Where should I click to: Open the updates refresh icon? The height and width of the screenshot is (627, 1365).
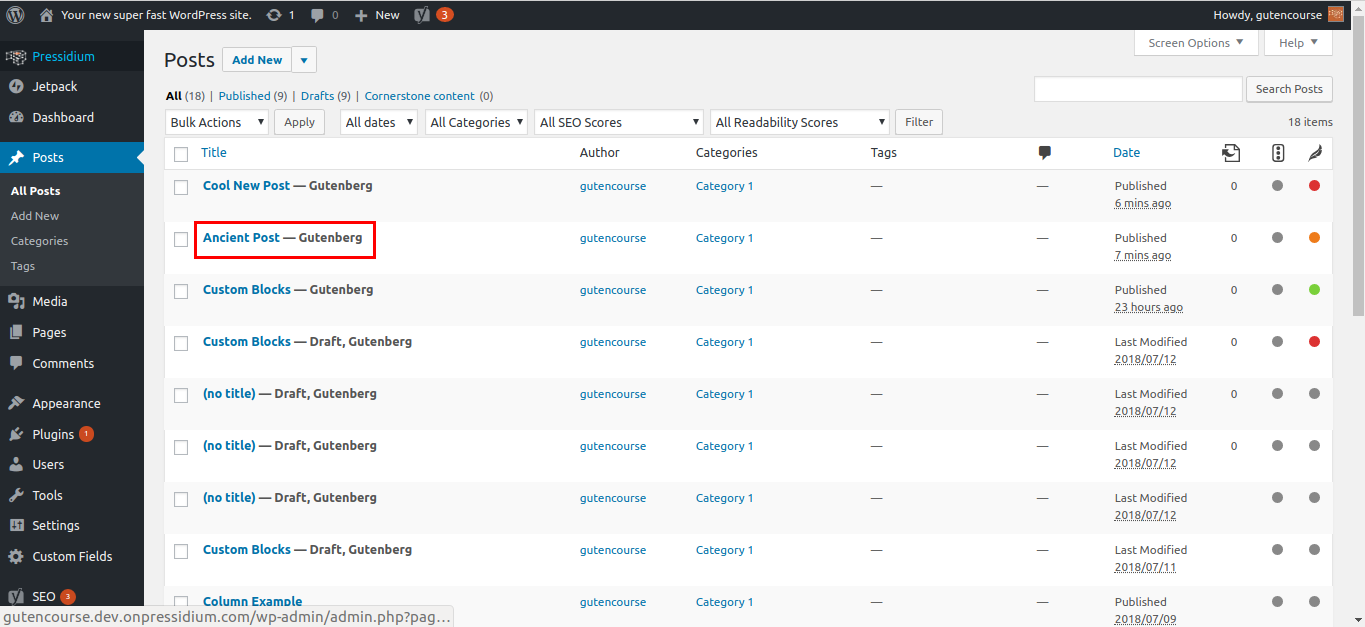point(274,15)
